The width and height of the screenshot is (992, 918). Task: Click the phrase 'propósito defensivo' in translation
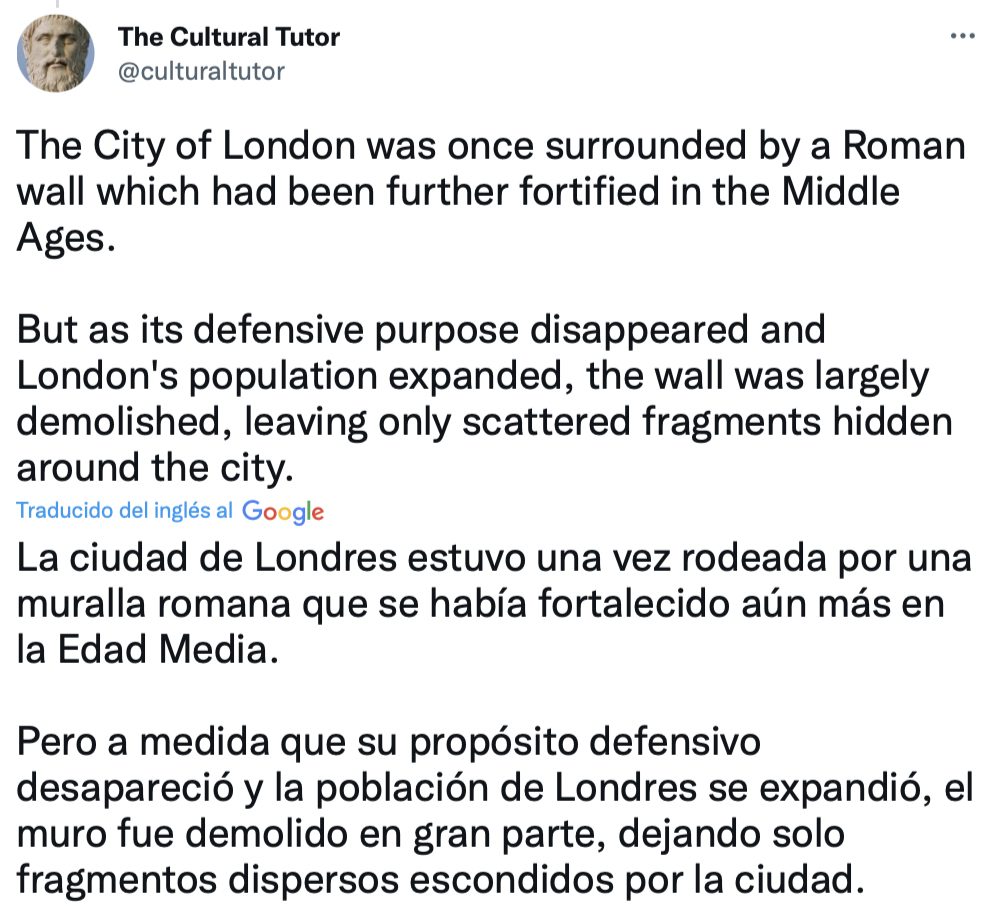[x=573, y=743]
